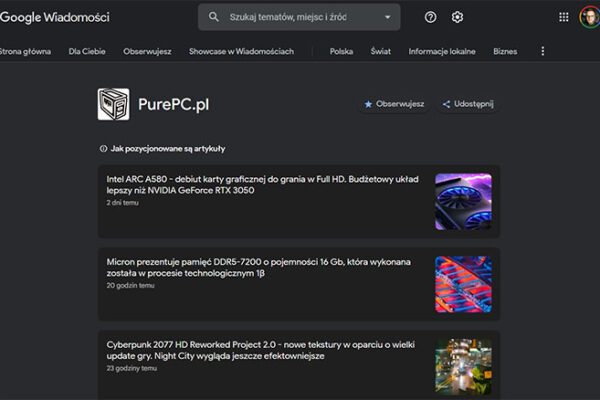Open the more tabs three-dot menu

pyautogui.click(x=543, y=51)
